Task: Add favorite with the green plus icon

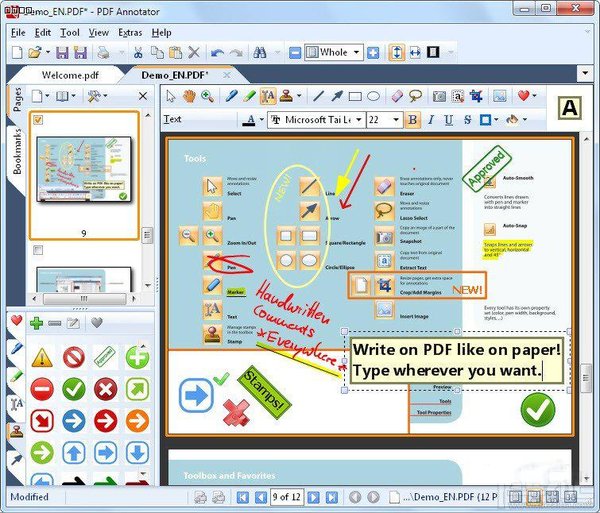Action: point(36,323)
